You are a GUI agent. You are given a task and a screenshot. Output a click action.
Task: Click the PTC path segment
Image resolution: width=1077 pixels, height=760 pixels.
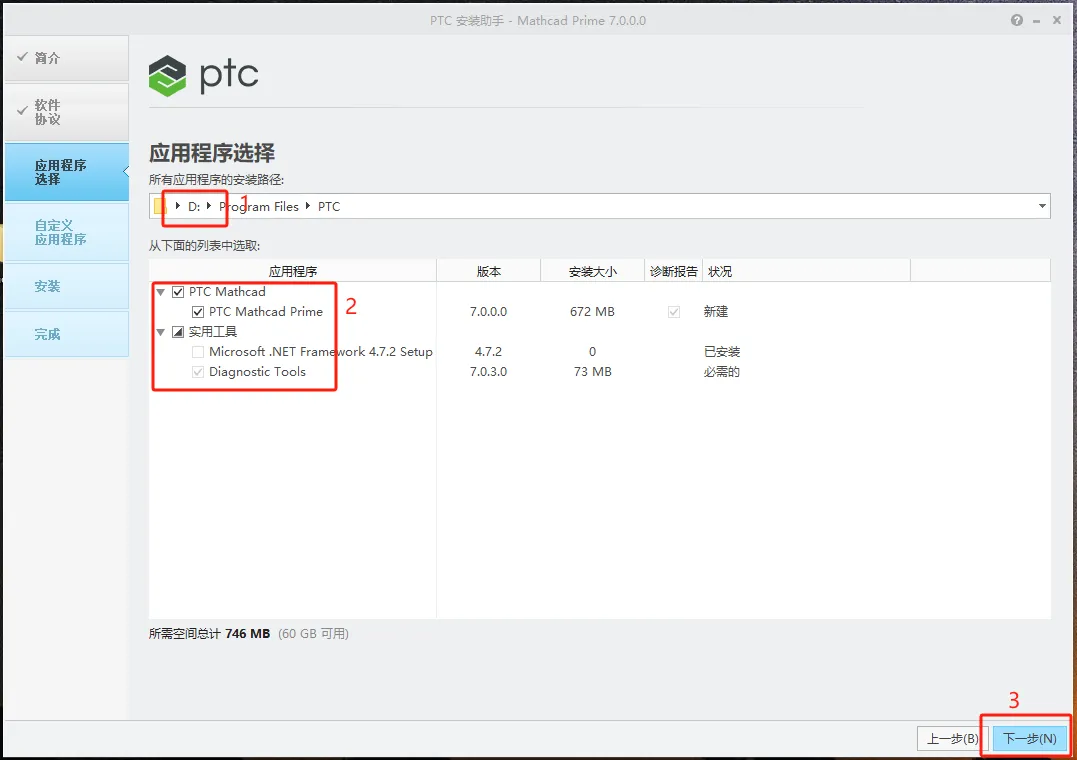(329, 206)
